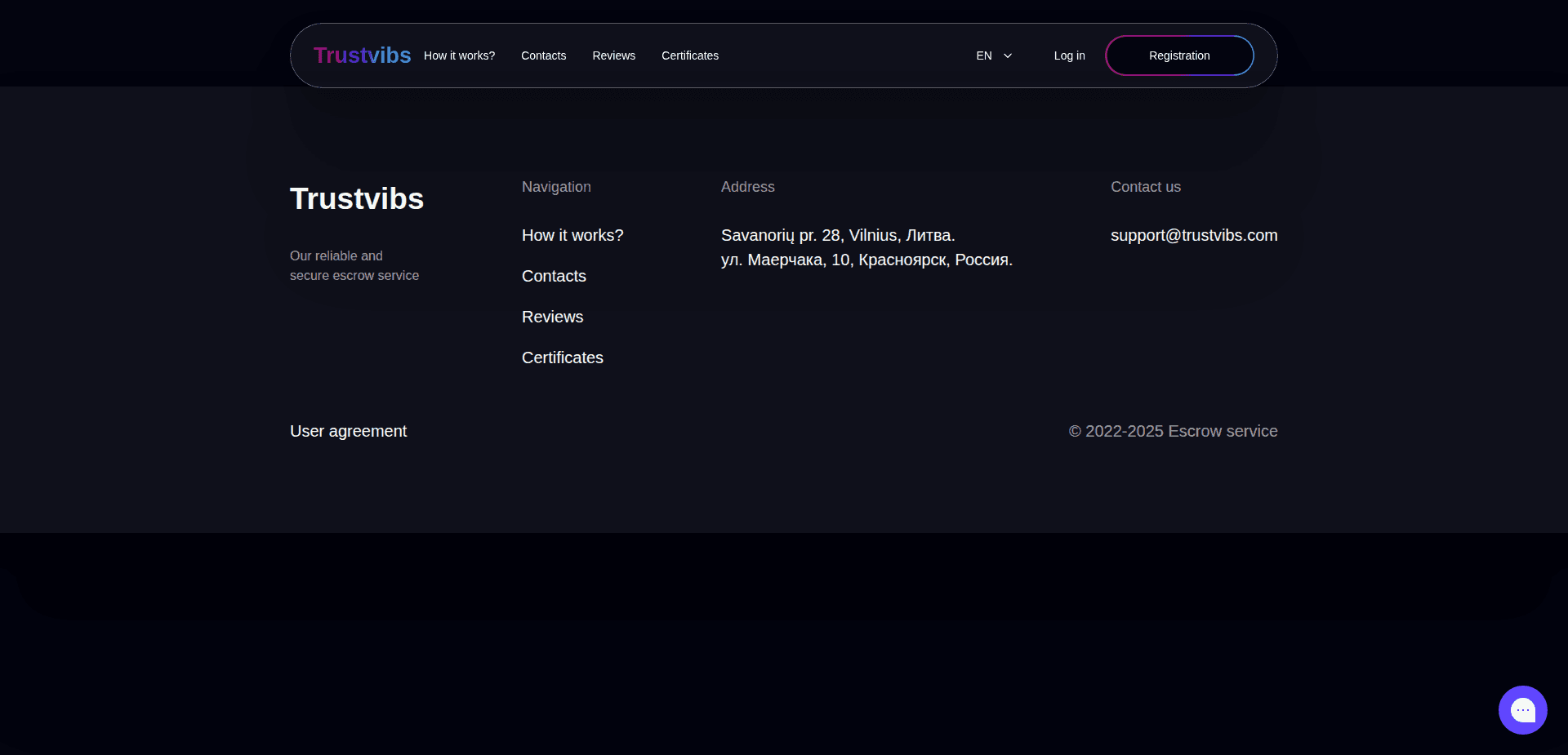This screenshot has width=1568, height=755.
Task: Open "How it works?" in the footer navigation
Action: pos(572,235)
